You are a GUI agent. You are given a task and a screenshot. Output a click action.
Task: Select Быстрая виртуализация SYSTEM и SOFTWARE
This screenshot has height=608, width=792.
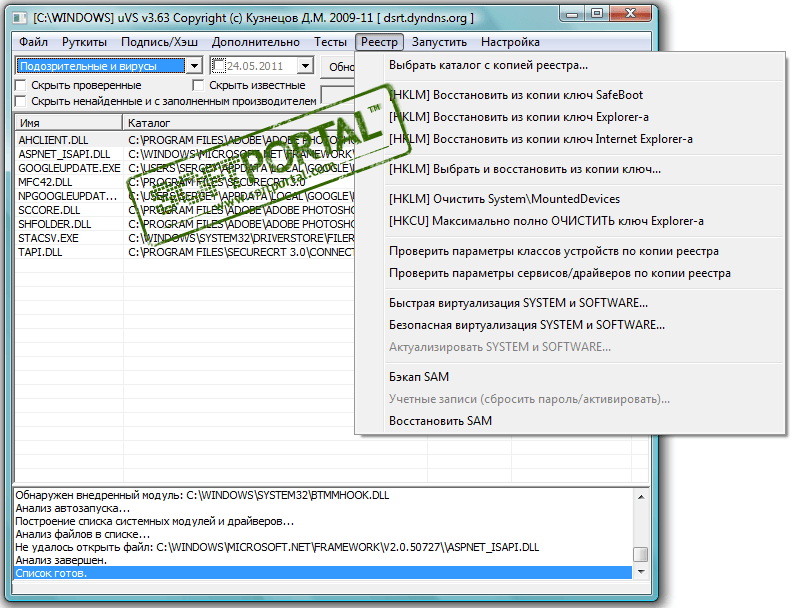tap(518, 303)
